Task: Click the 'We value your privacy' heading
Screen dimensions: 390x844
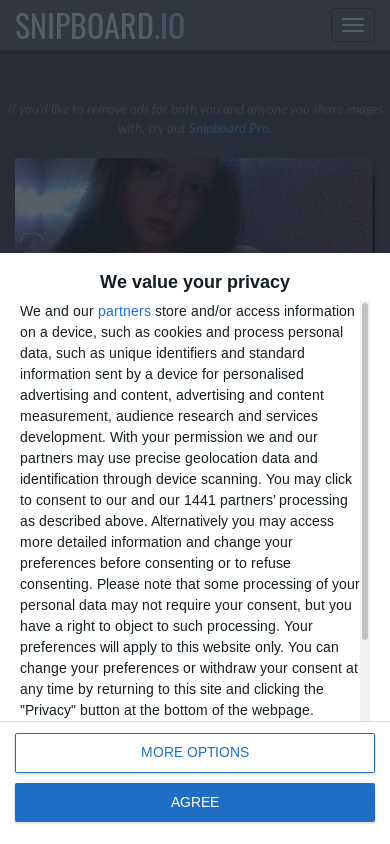Action: pyautogui.click(x=195, y=282)
